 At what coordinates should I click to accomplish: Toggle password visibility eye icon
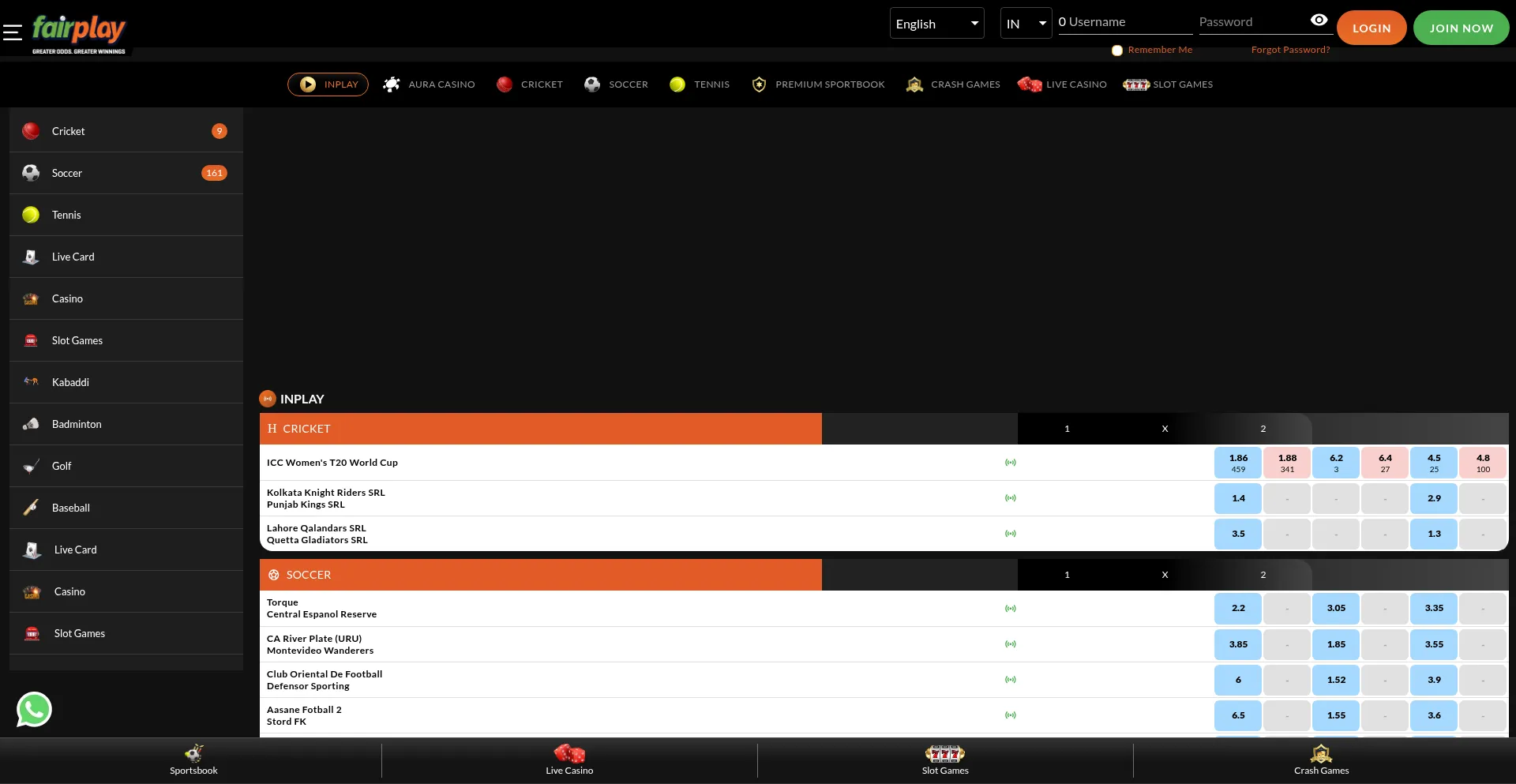pyautogui.click(x=1319, y=21)
